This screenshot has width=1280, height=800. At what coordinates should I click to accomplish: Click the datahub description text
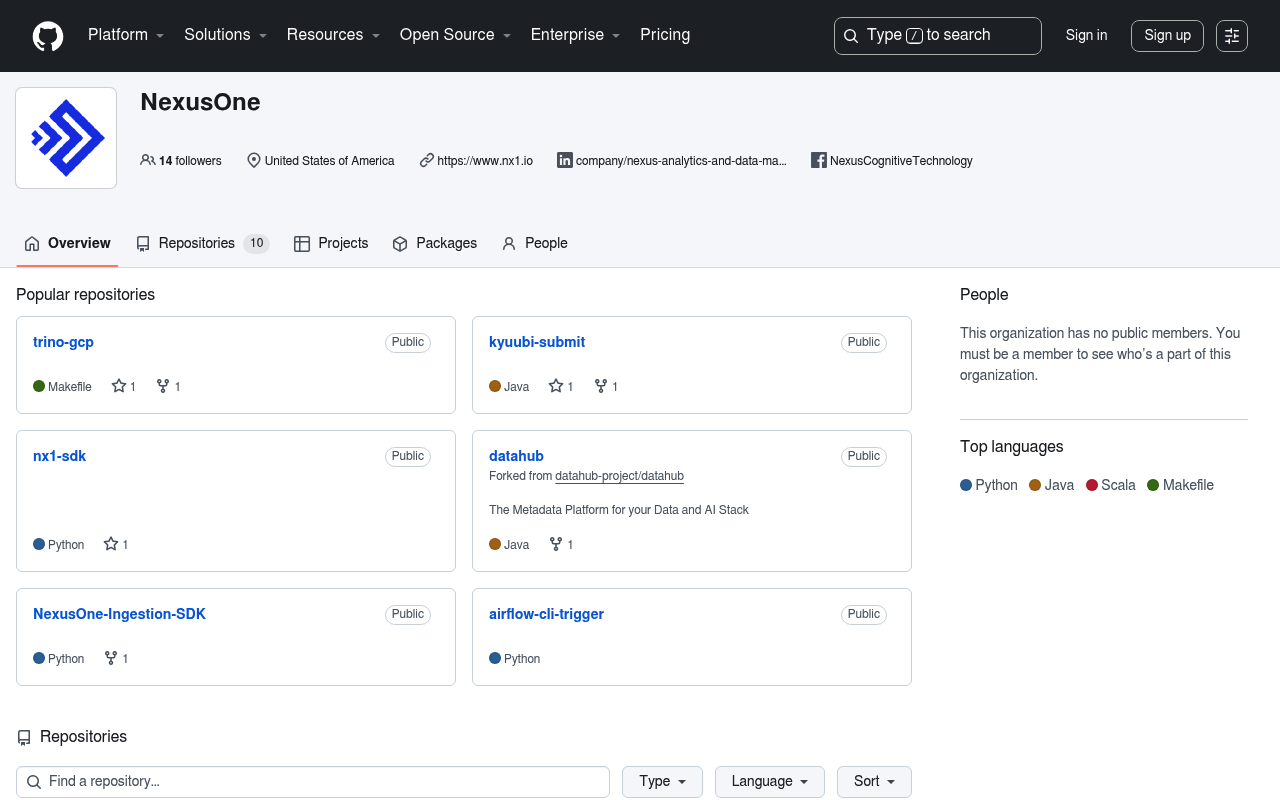619,510
